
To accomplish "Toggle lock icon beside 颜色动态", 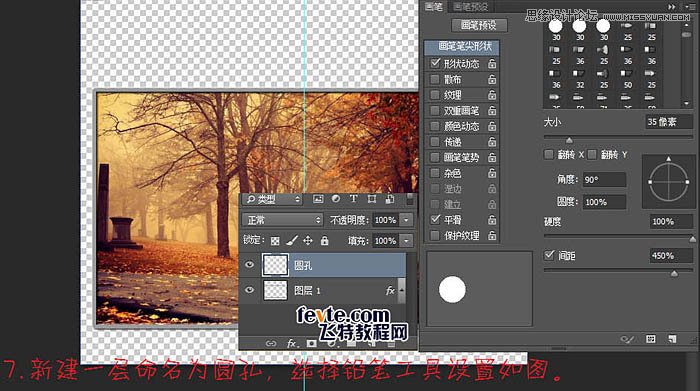I will point(492,126).
